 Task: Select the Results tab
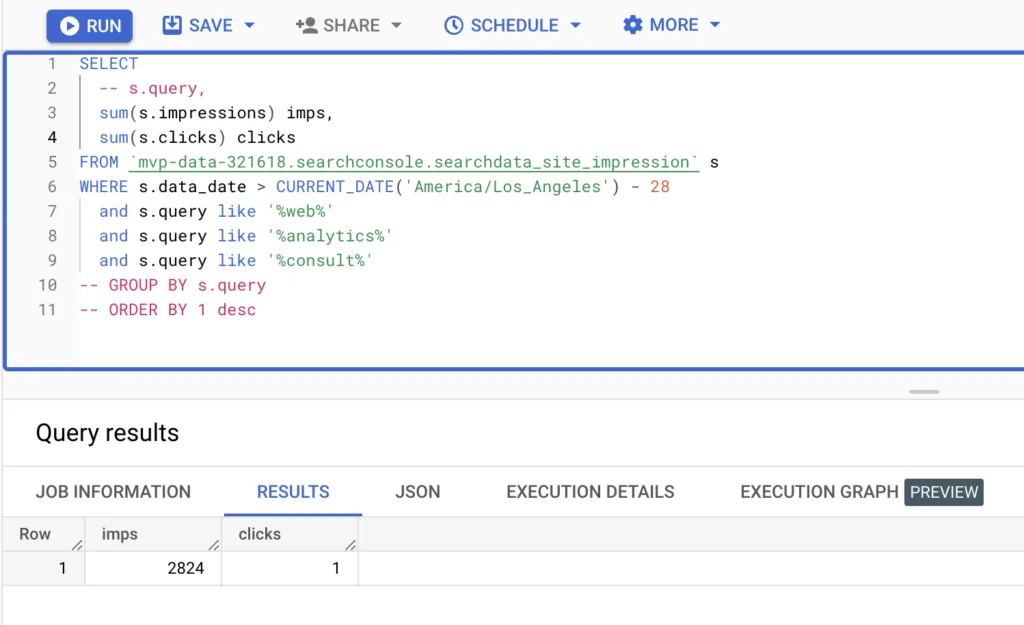(293, 492)
